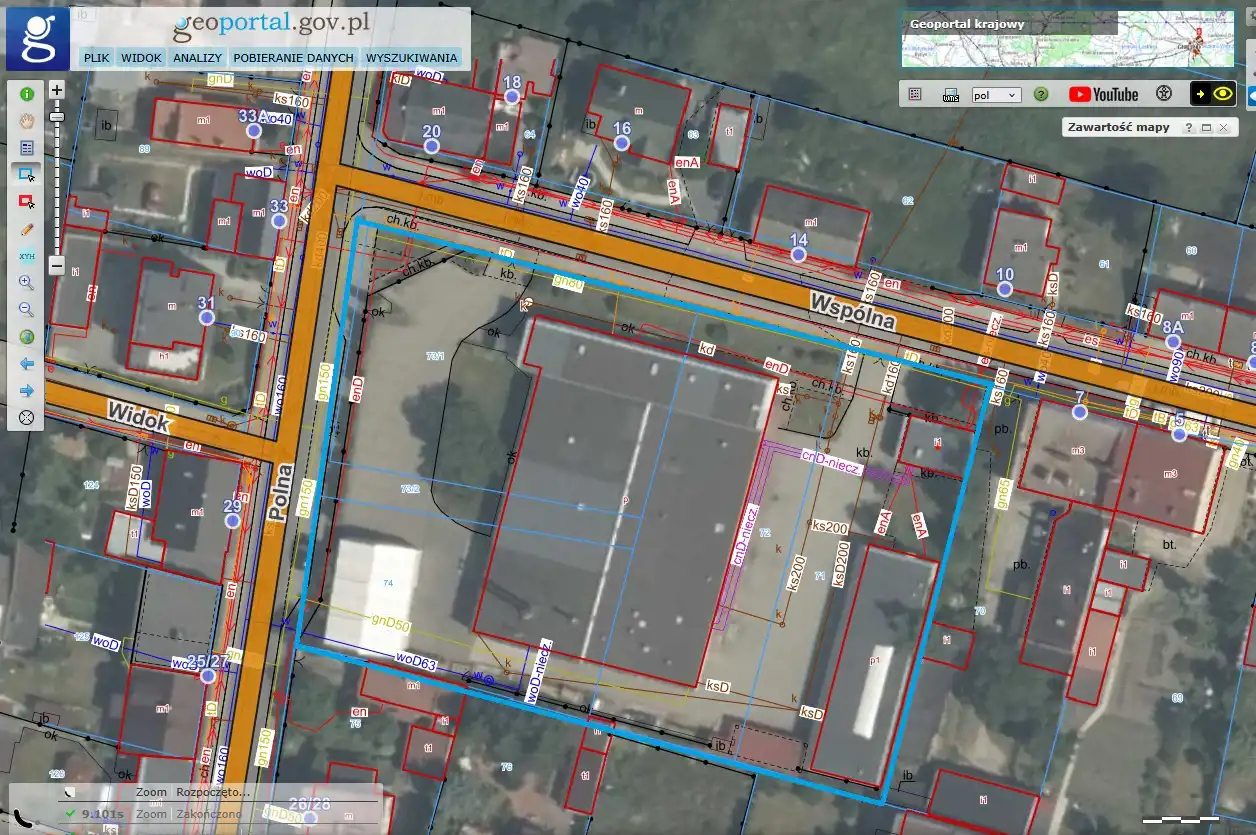Select the pan hand tool
Image resolution: width=1256 pixels, height=835 pixels.
click(x=27, y=121)
